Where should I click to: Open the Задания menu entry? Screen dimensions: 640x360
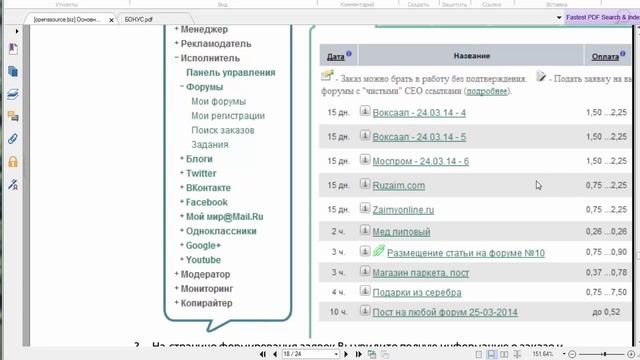[210, 145]
